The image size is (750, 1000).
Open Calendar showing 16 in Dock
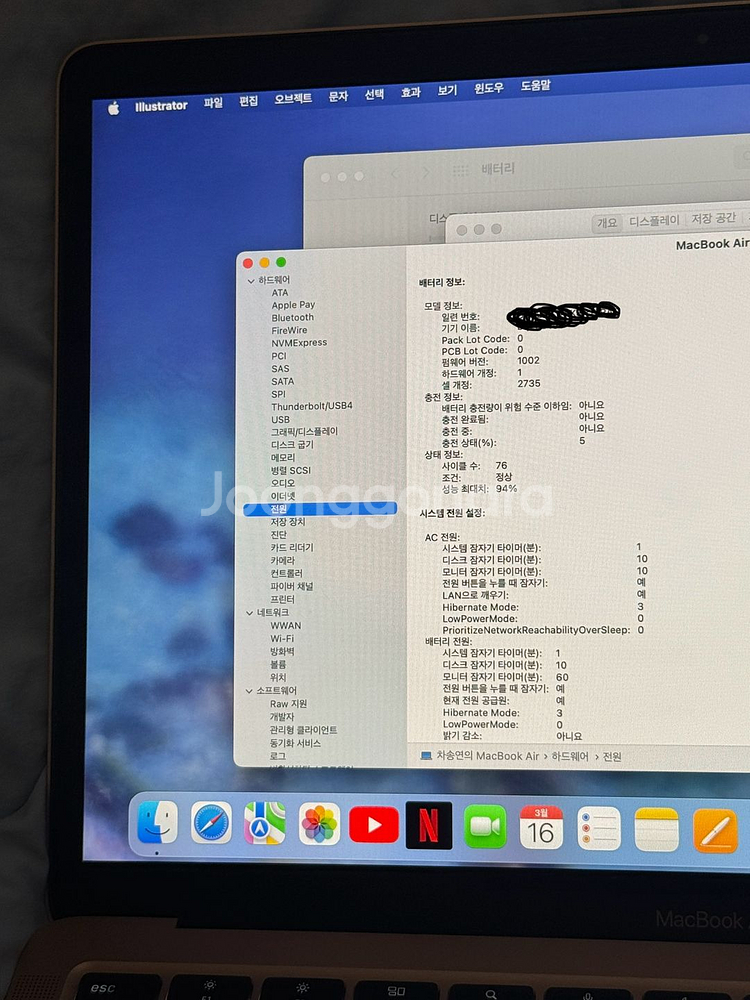[x=541, y=827]
